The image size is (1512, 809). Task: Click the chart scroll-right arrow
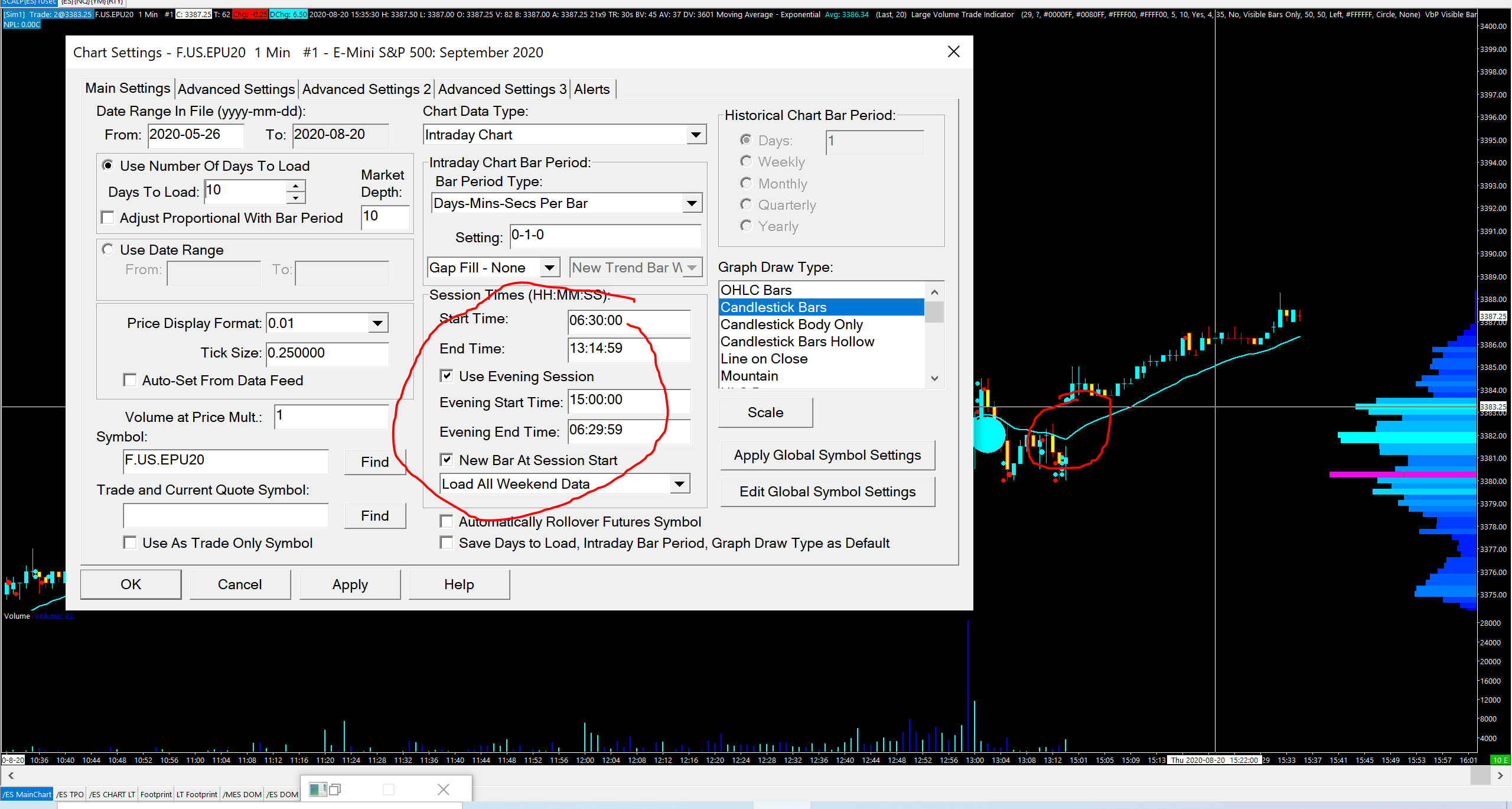click(1500, 775)
